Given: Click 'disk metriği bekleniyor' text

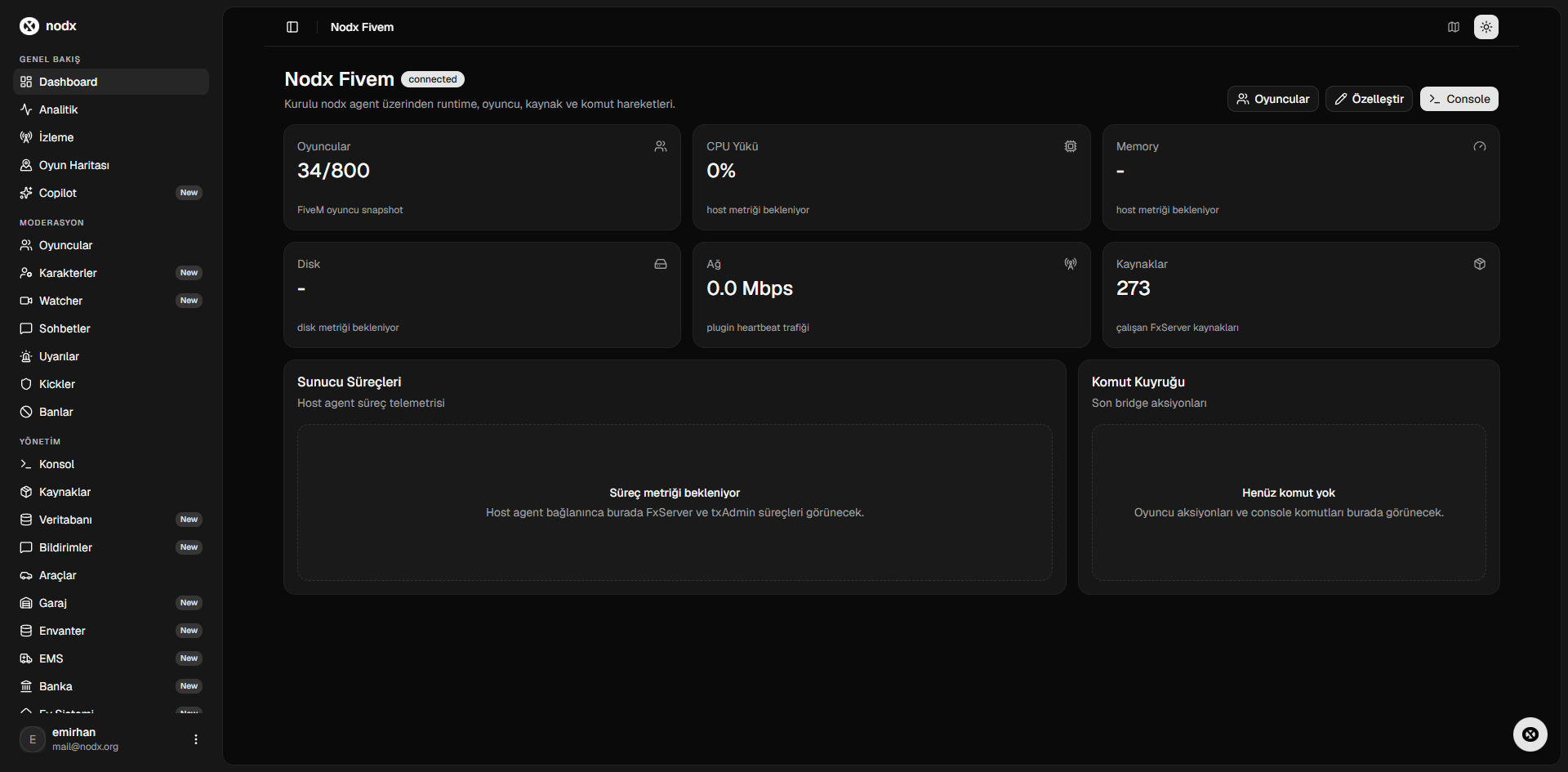Looking at the screenshot, I should coord(348,328).
